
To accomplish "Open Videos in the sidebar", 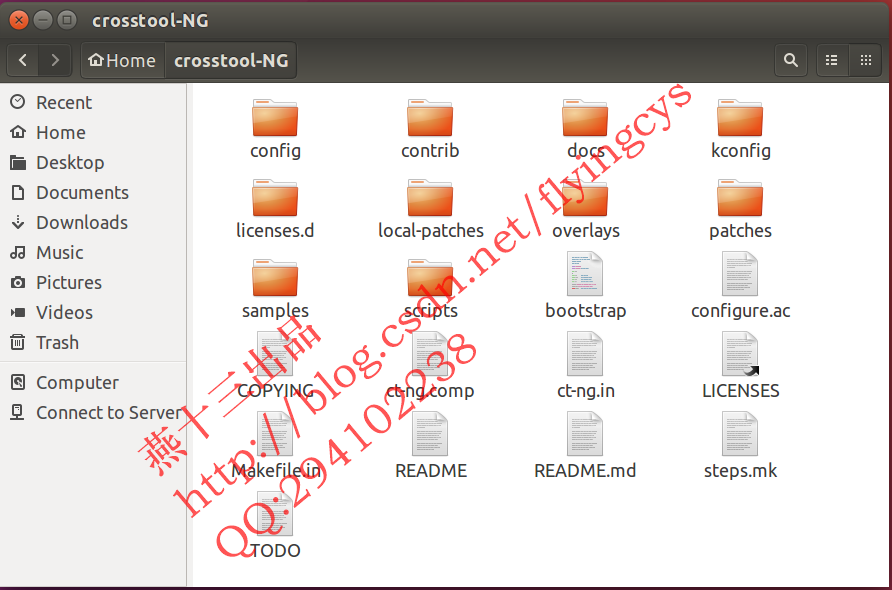I will click(x=93, y=313).
